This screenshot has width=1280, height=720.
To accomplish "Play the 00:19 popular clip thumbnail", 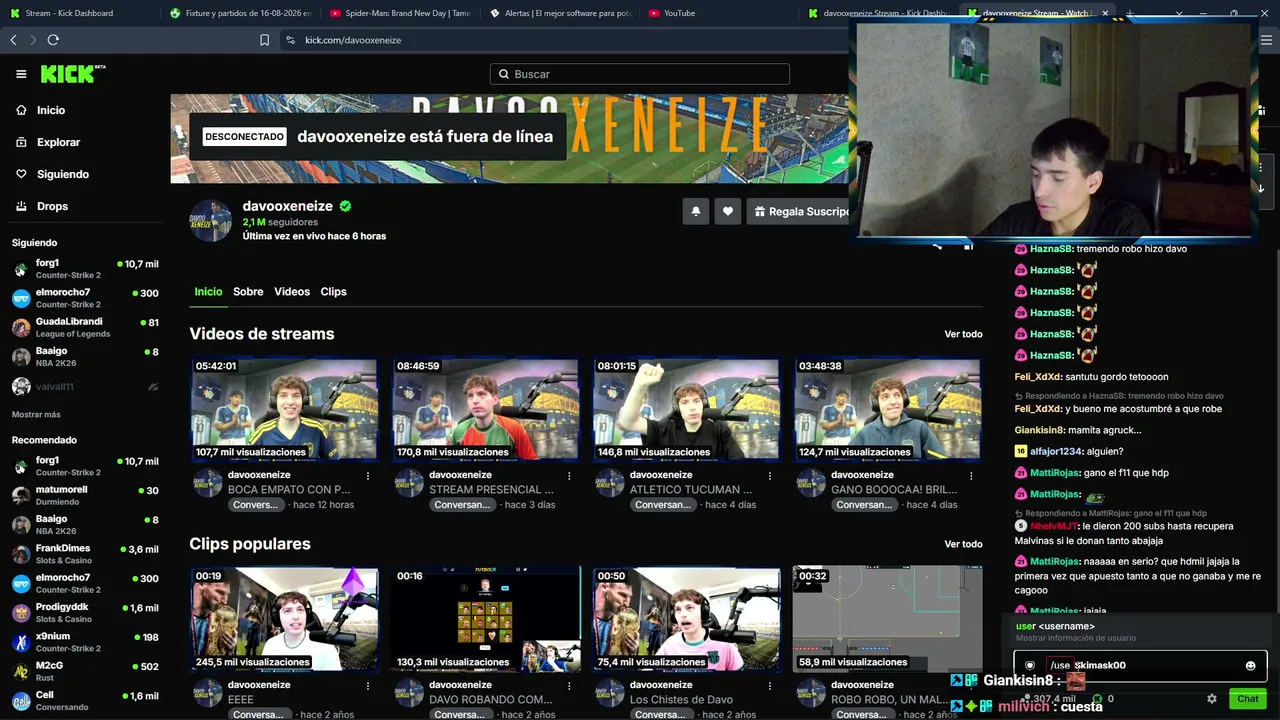I will (285, 619).
